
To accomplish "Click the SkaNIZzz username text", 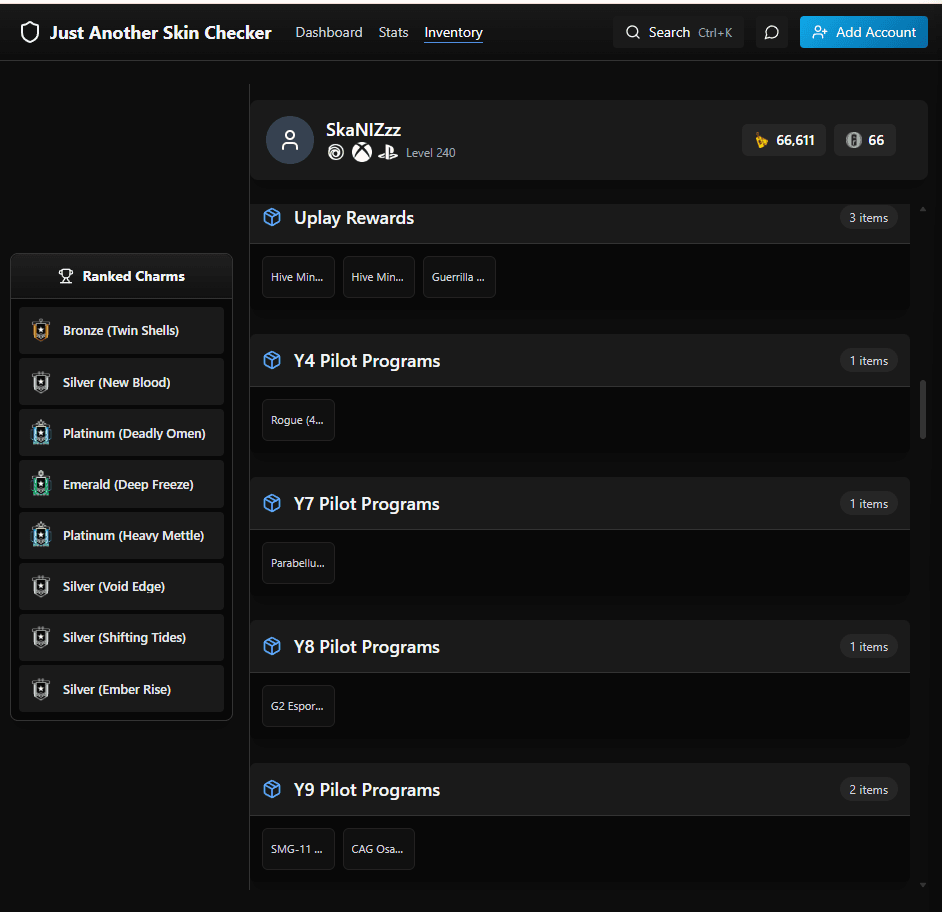I will click(363, 130).
